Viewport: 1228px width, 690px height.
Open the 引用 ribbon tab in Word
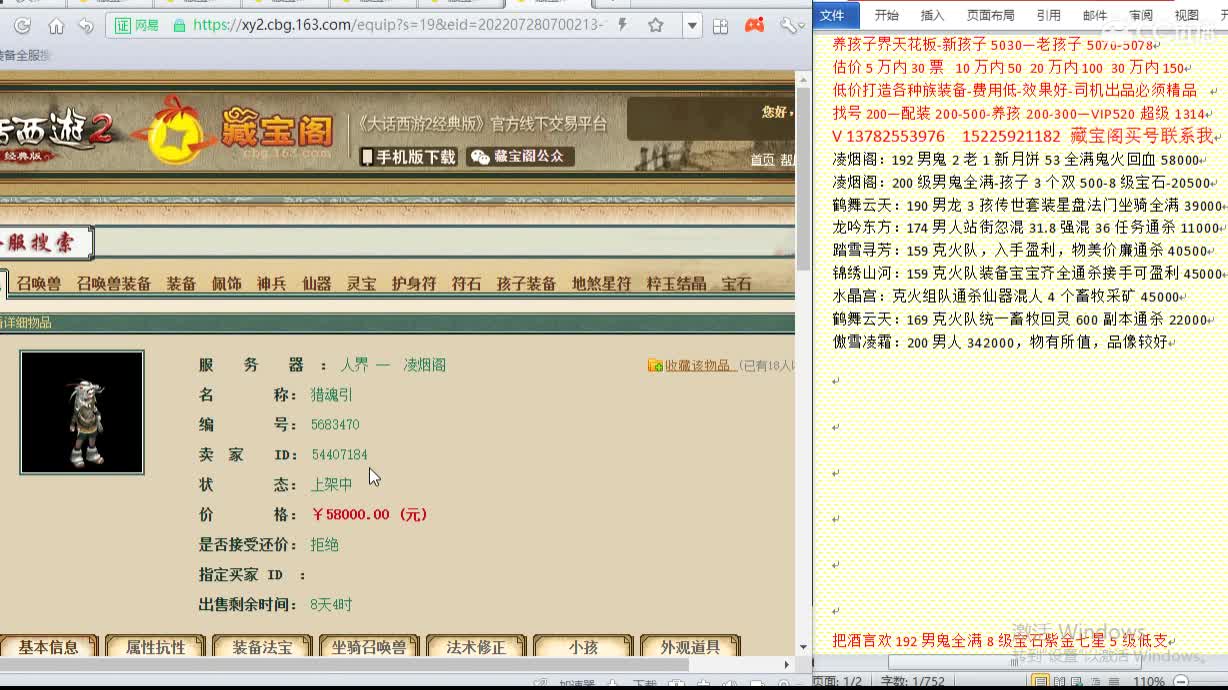tap(1048, 15)
